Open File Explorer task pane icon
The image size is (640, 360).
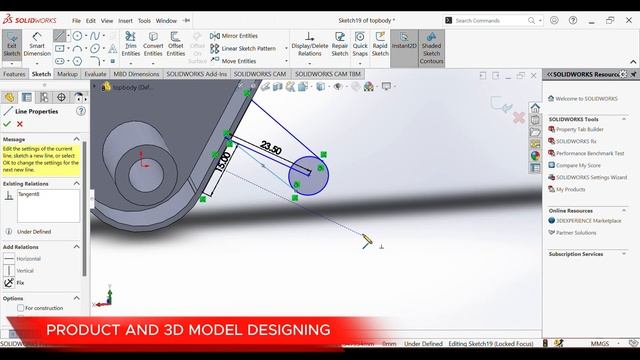(535, 131)
